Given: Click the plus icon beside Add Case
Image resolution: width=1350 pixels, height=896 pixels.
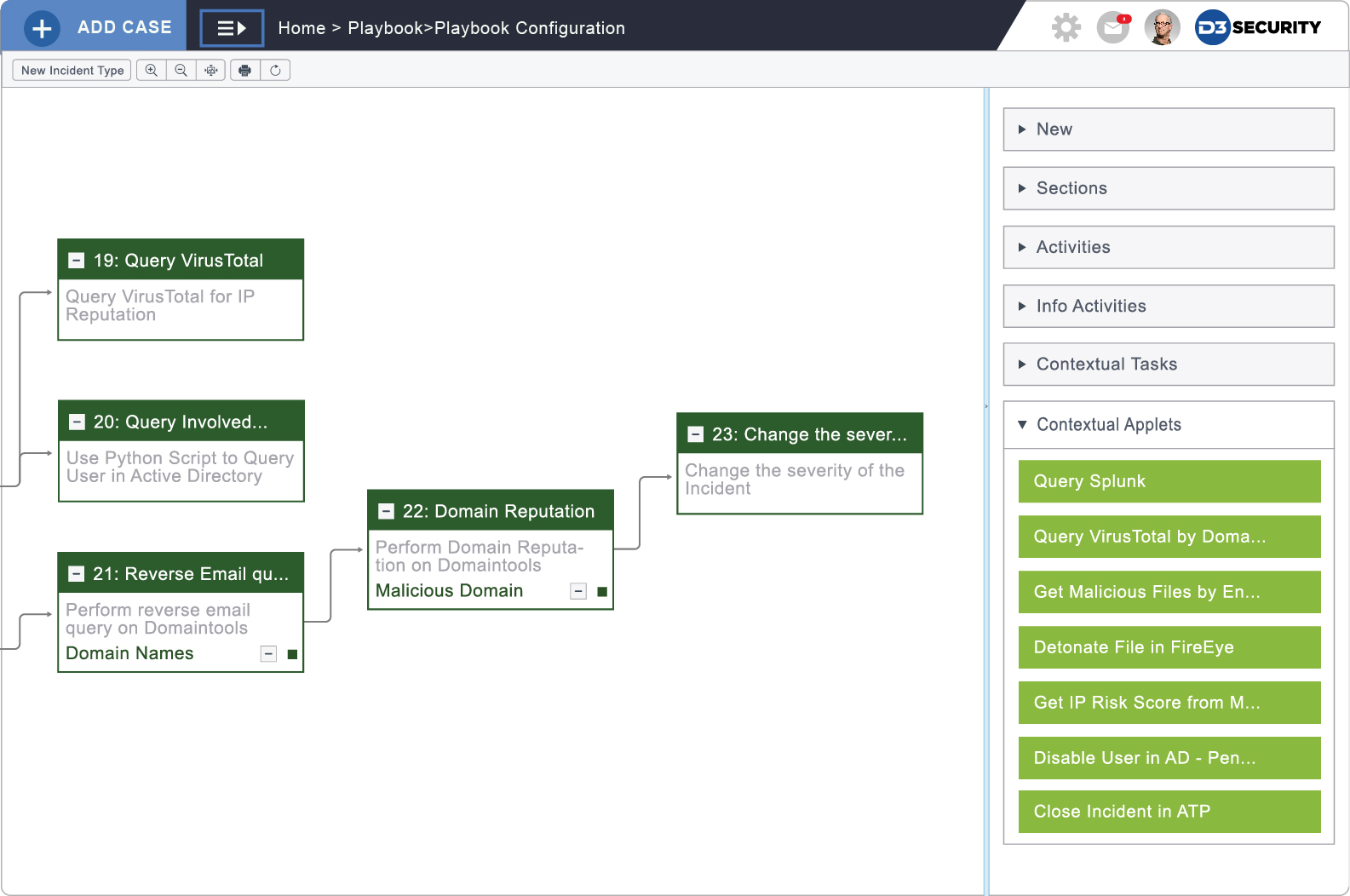Looking at the screenshot, I should click(42, 28).
